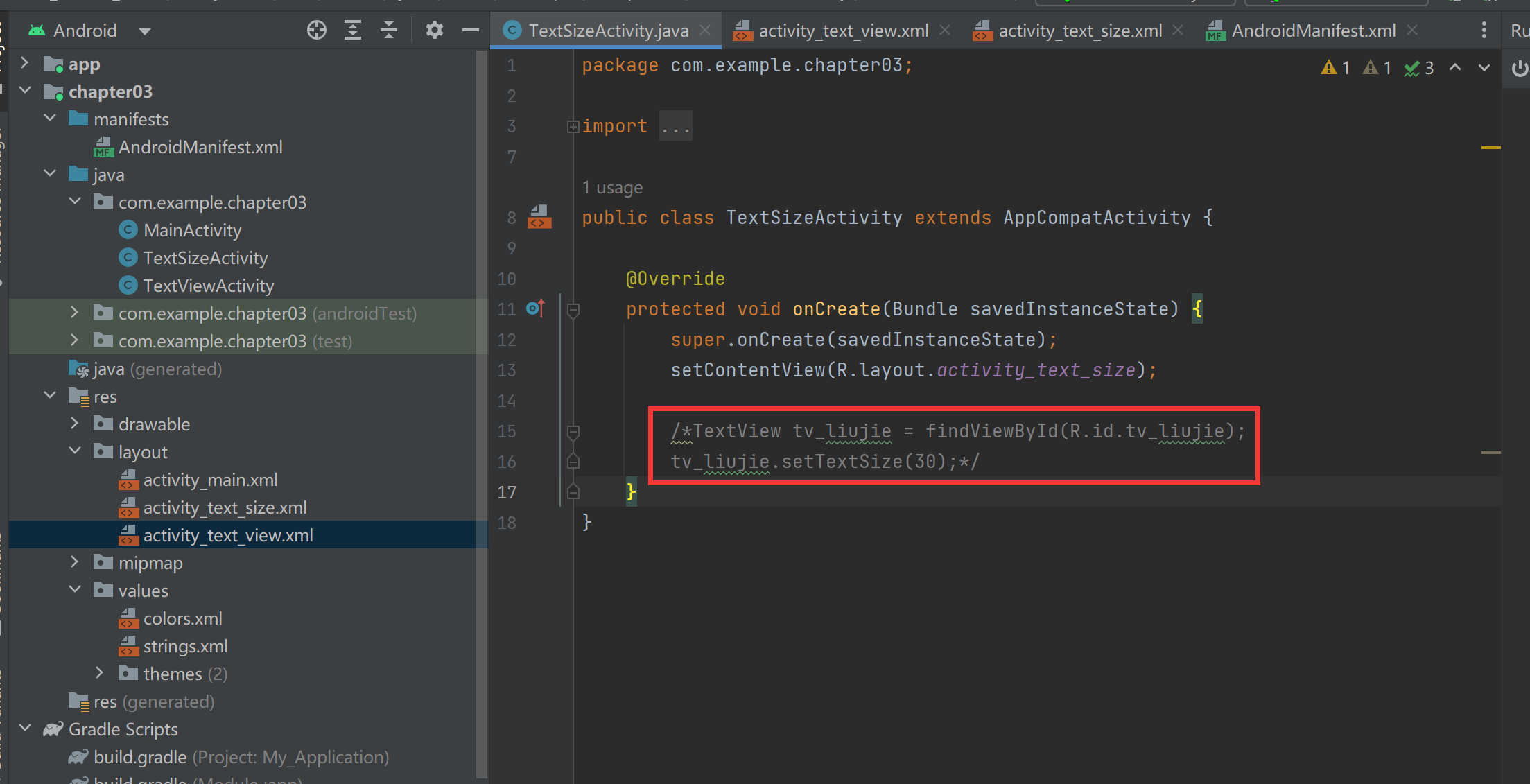Click the yellow warning indicator

1335,68
